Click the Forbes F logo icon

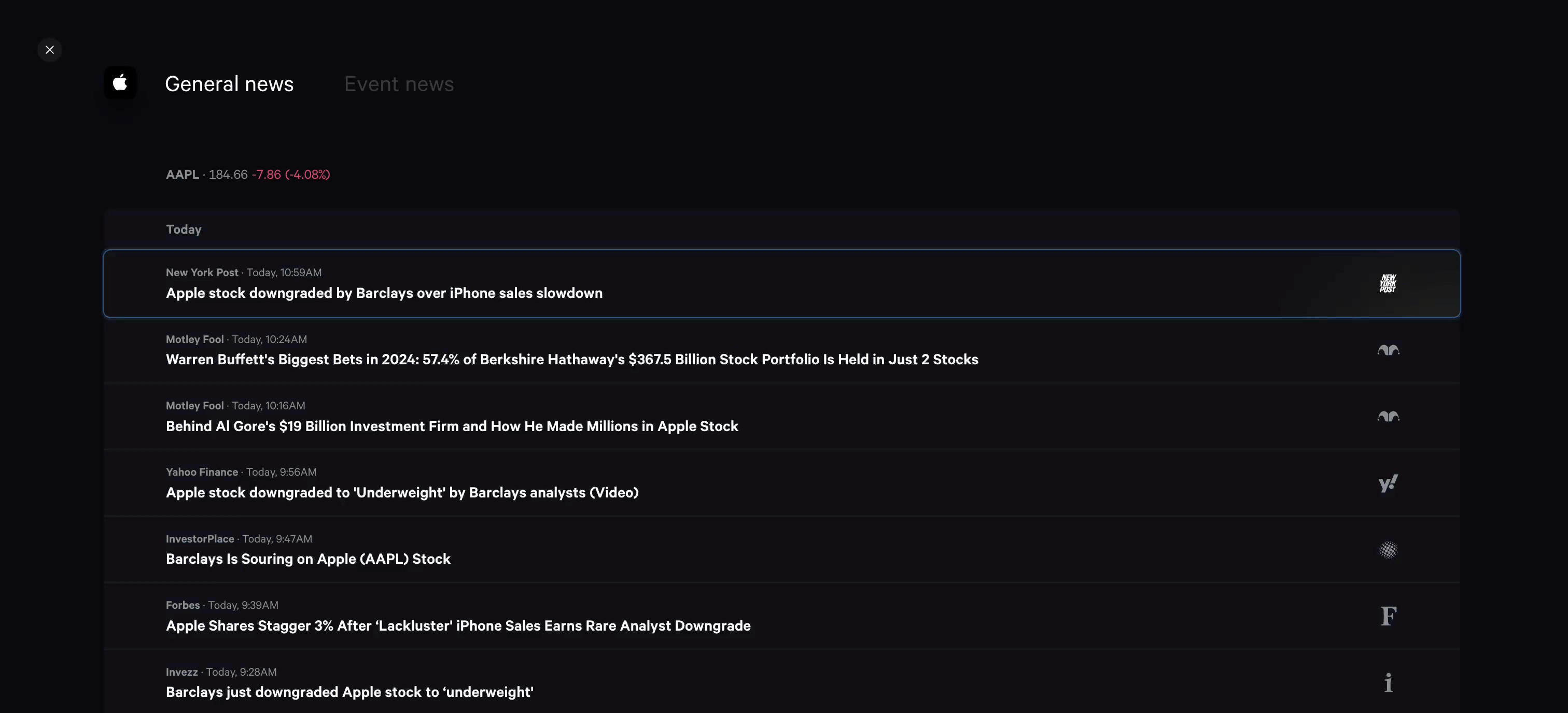[x=1388, y=616]
